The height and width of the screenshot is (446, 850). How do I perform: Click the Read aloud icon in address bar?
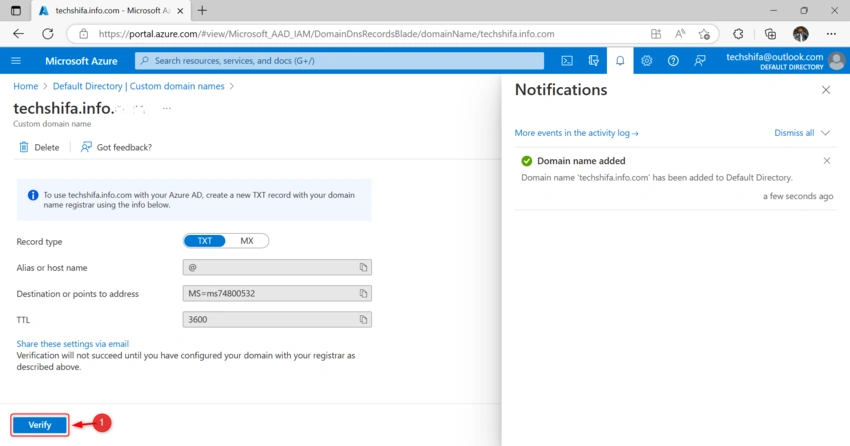click(680, 34)
